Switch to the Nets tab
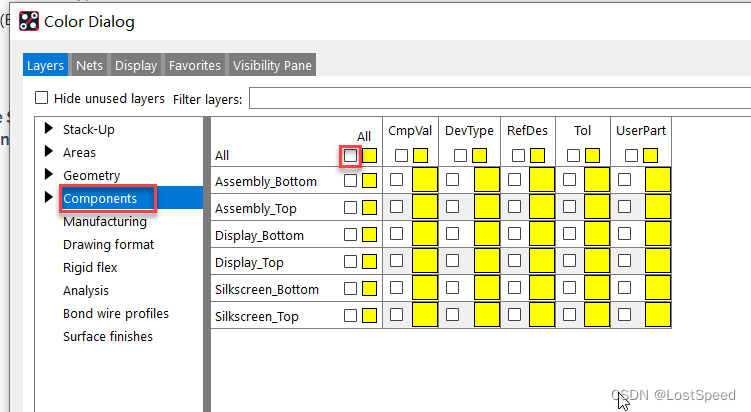This screenshot has width=751, height=412. [x=89, y=66]
